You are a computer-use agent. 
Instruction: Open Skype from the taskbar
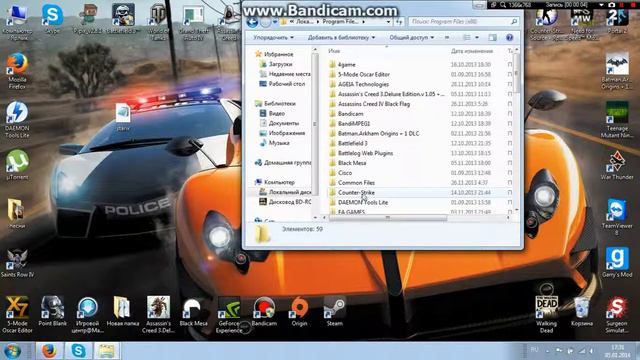tap(78, 351)
